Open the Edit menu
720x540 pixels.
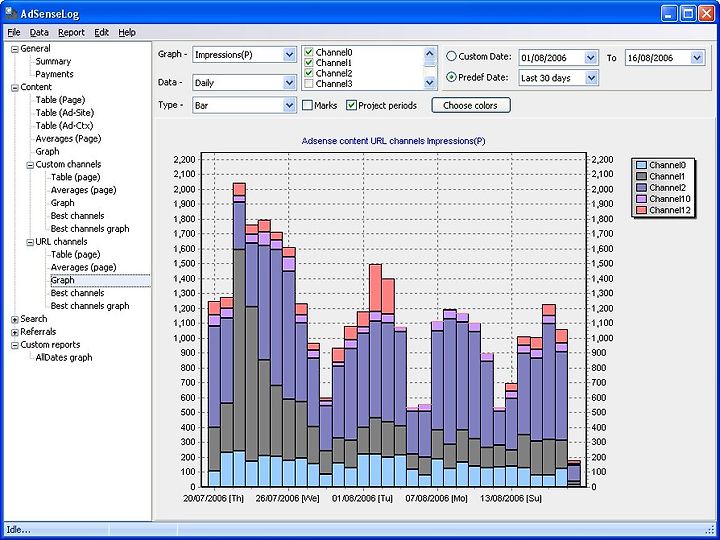click(101, 33)
